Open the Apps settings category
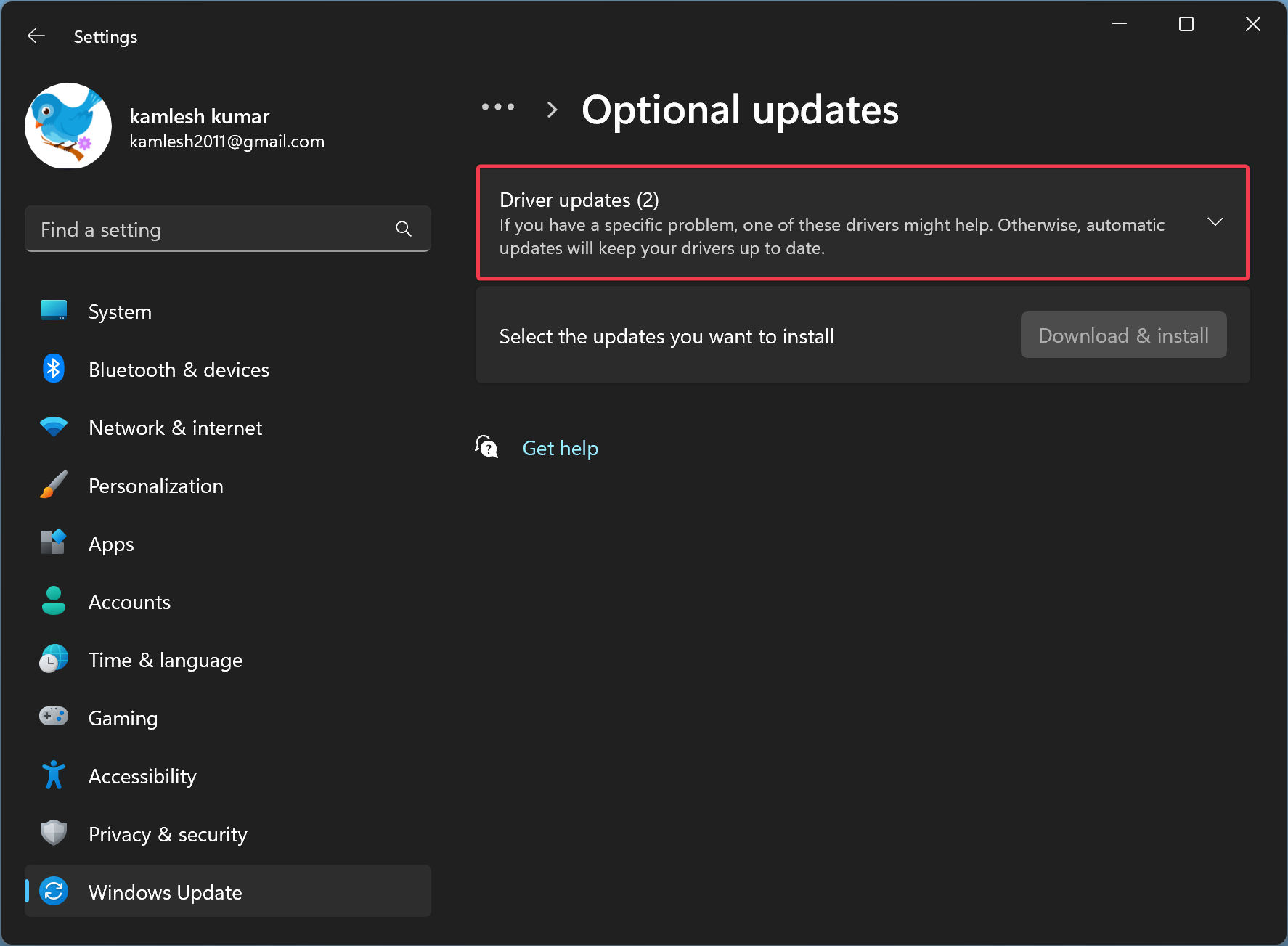 pyautogui.click(x=227, y=544)
